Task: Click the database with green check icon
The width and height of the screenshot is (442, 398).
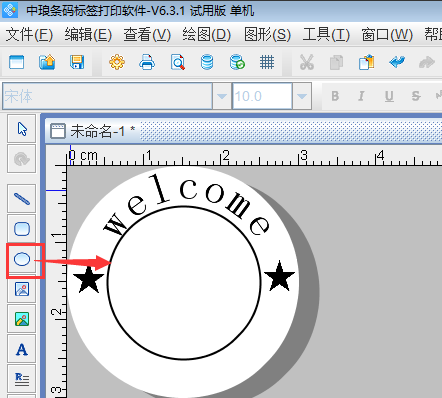Action: tap(237, 62)
